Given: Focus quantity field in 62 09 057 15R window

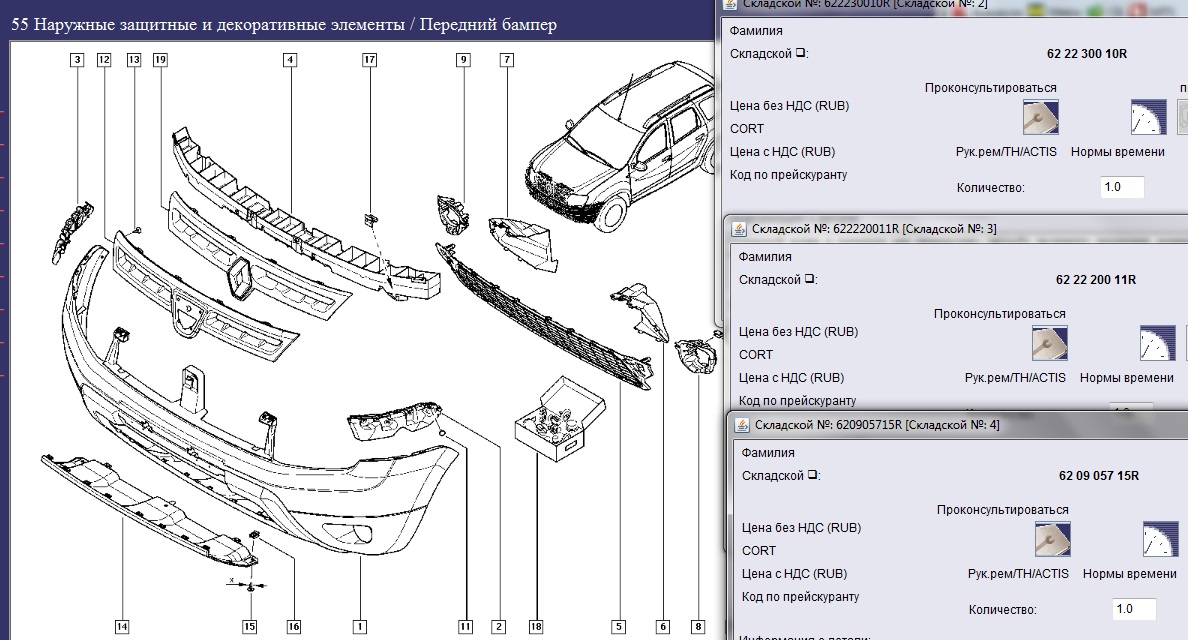Looking at the screenshot, I should point(1134,609).
